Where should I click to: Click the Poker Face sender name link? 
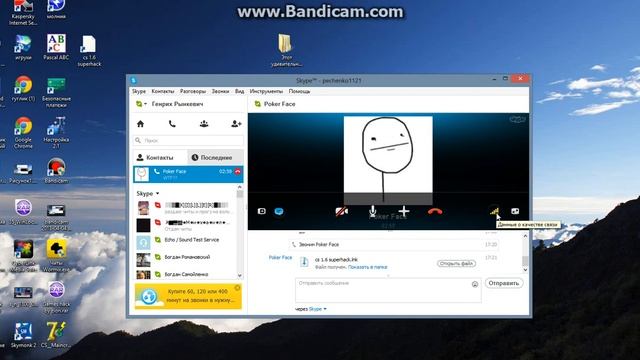[x=280, y=258]
